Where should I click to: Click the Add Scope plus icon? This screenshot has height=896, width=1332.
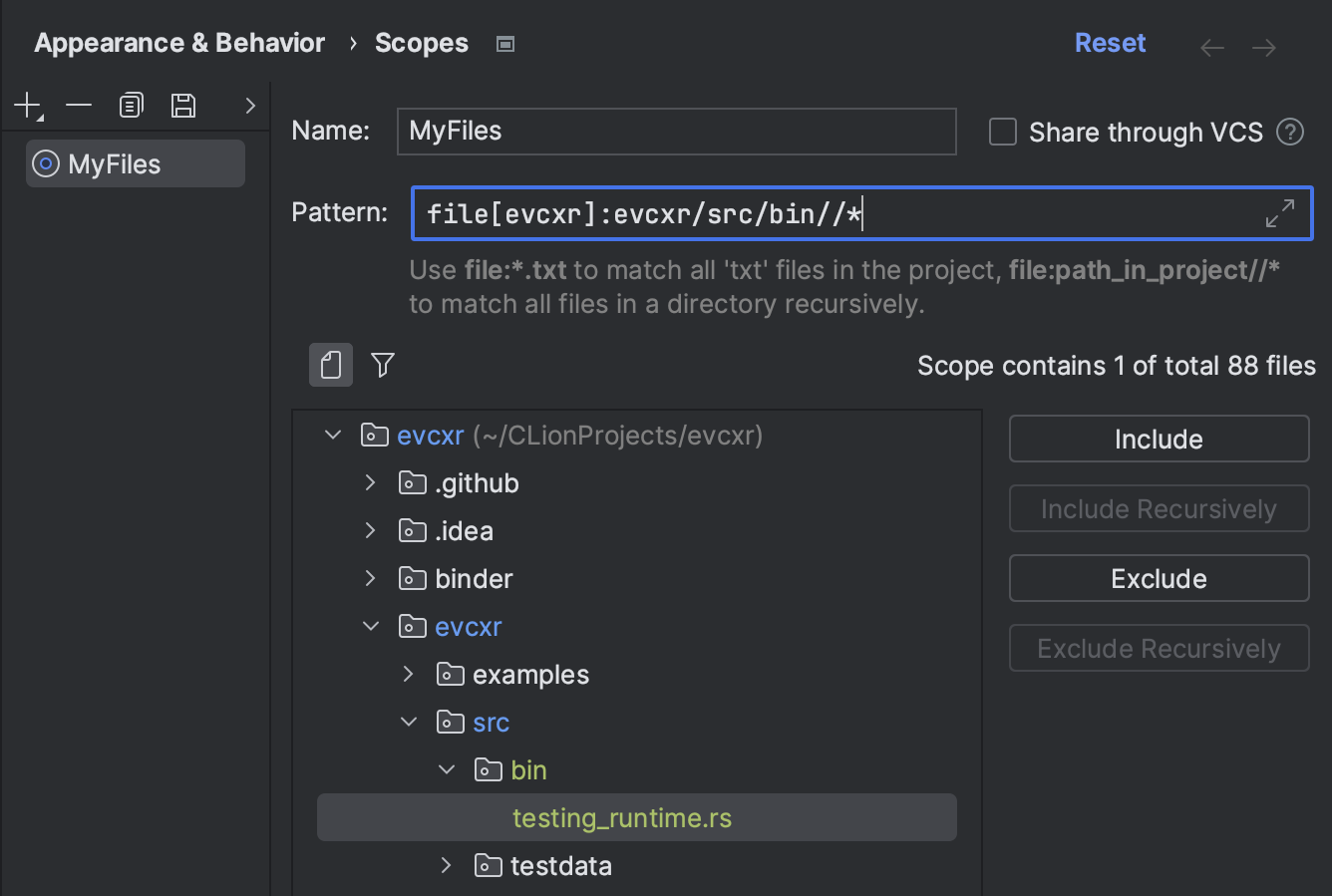[x=27, y=105]
